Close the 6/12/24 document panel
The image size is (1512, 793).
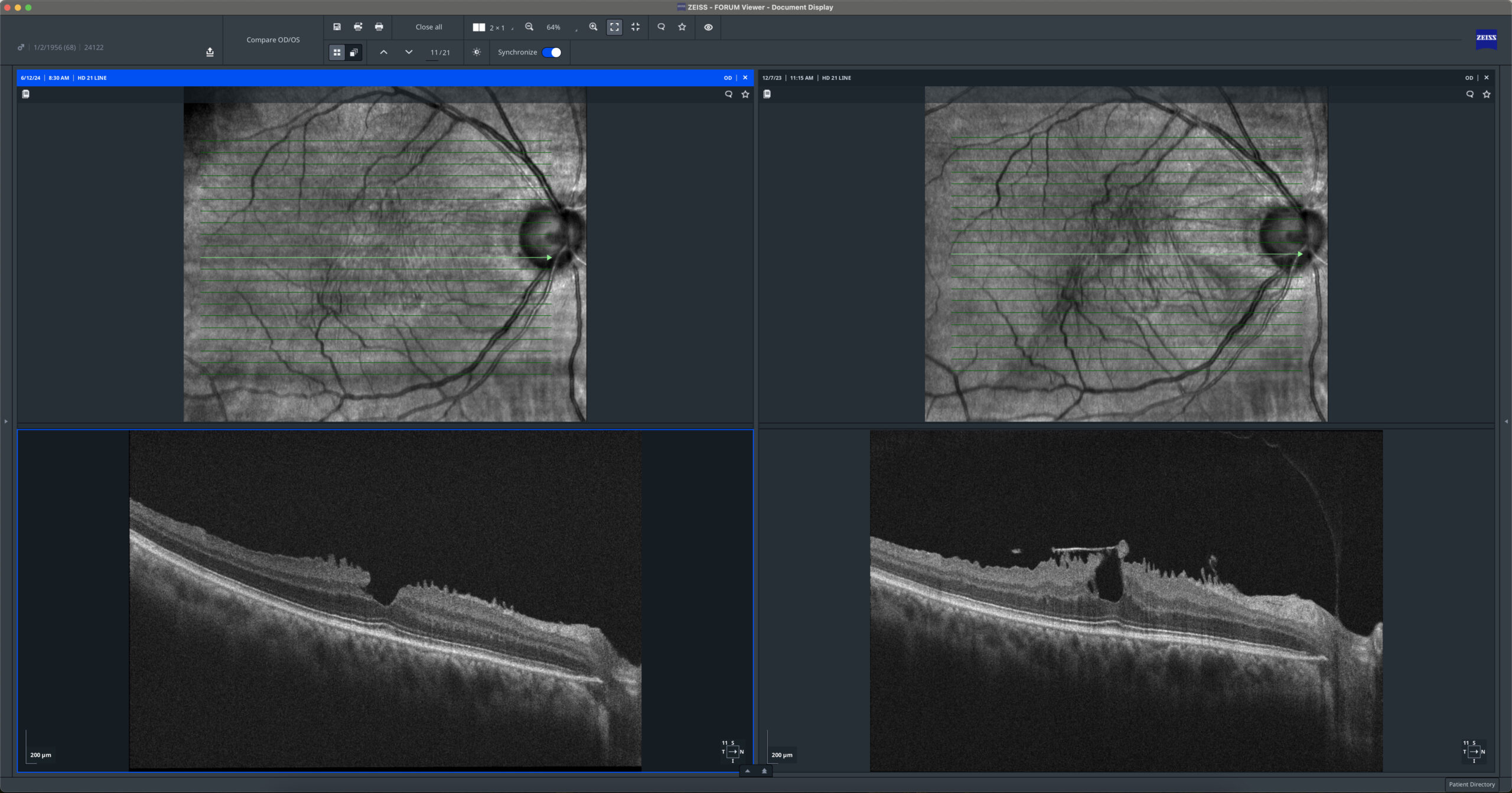pos(745,77)
